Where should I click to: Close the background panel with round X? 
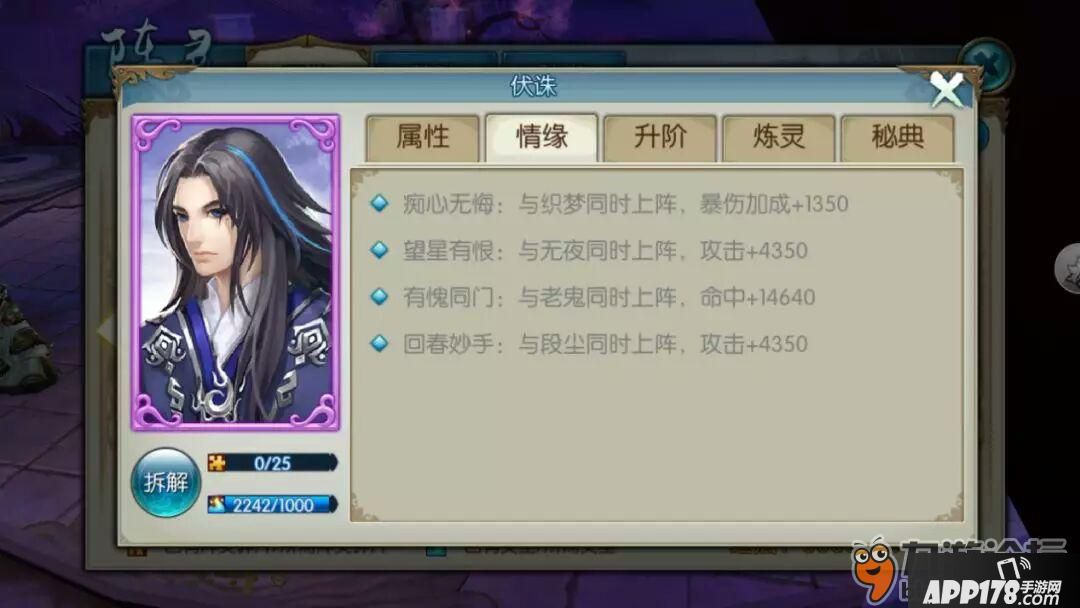pyautogui.click(x=988, y=65)
